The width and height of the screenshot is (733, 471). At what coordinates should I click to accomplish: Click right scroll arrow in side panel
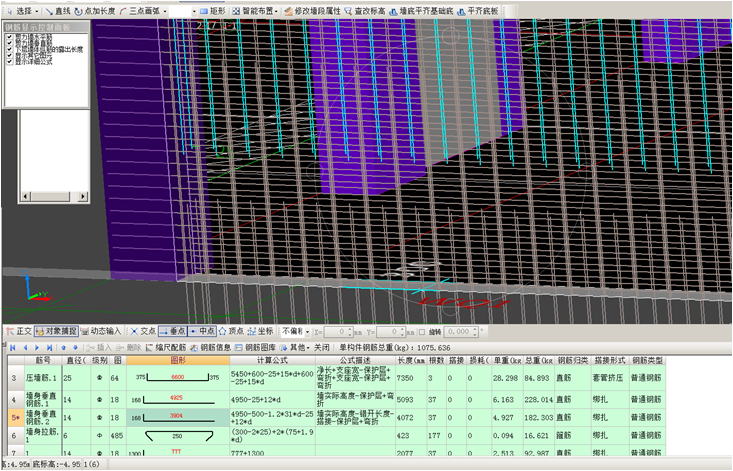click(83, 197)
